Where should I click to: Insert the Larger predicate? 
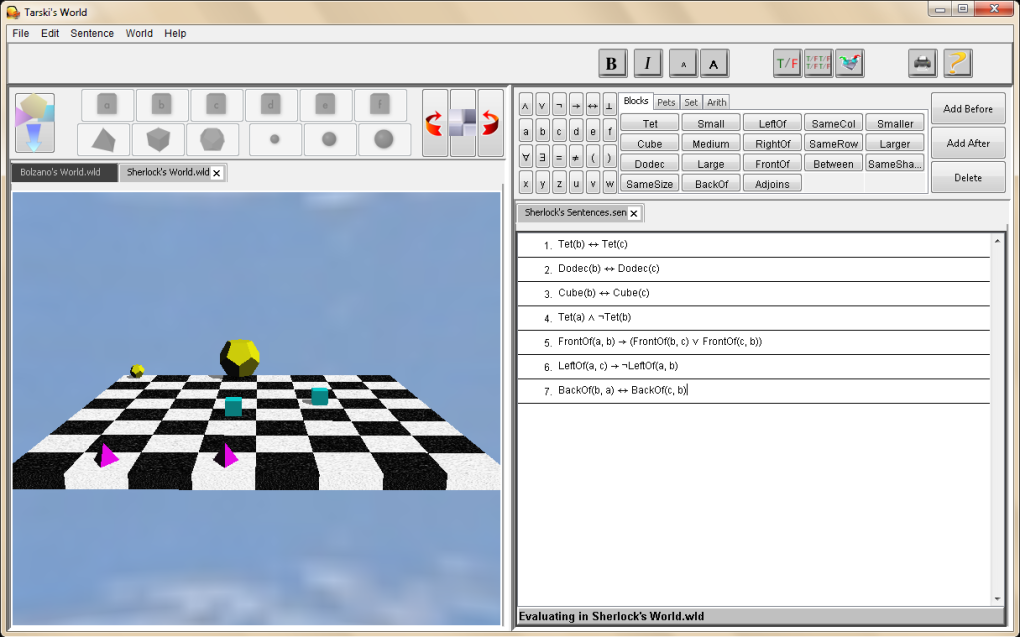click(x=894, y=144)
